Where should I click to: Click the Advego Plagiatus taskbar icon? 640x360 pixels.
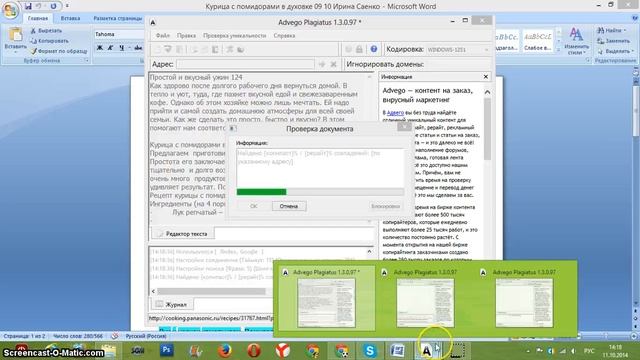[x=427, y=350]
